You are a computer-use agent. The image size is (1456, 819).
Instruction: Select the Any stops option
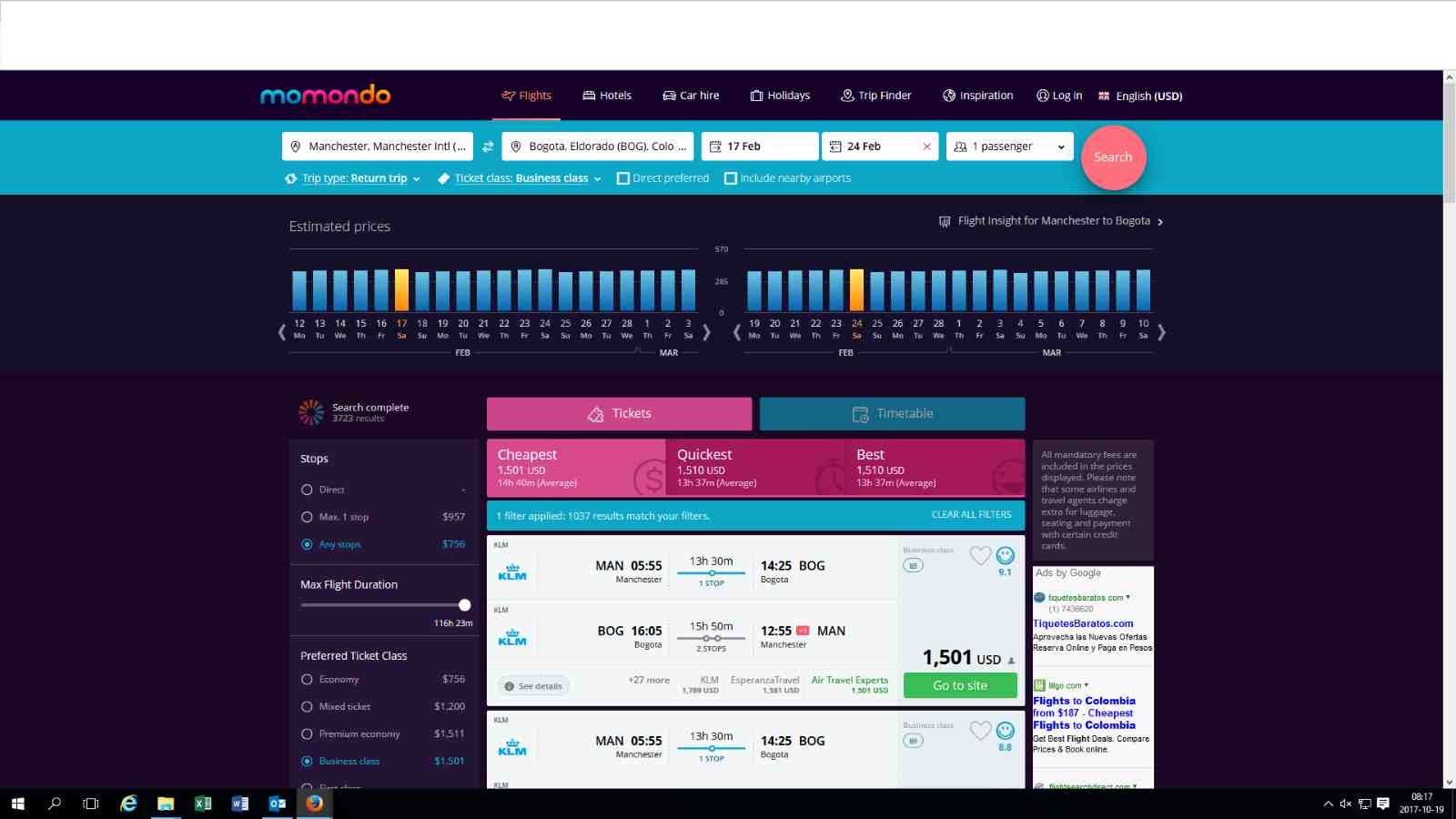coord(307,544)
